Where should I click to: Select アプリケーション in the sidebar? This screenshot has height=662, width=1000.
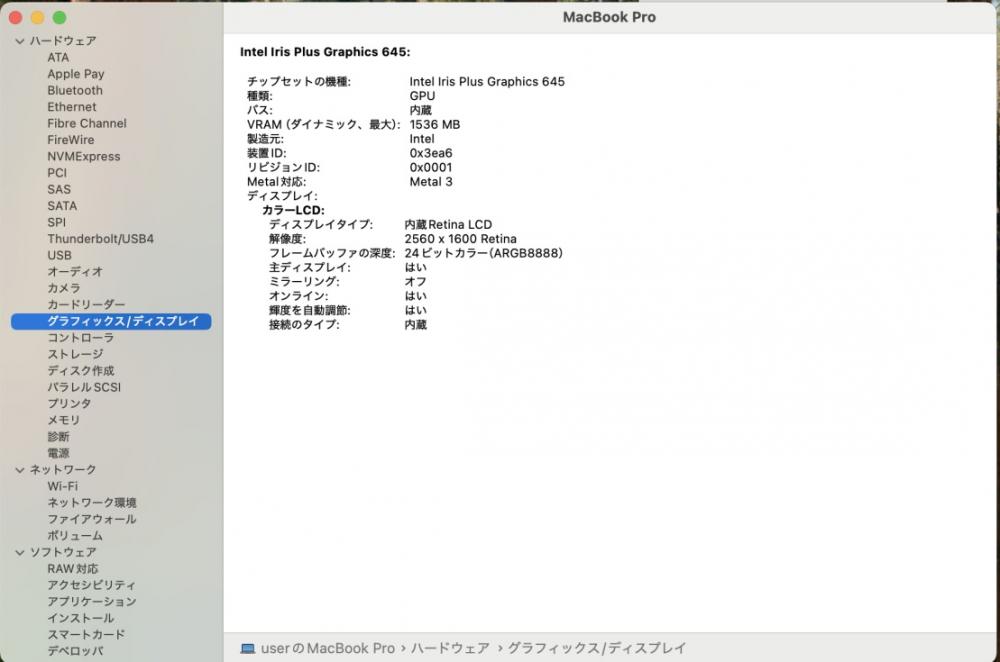92,602
